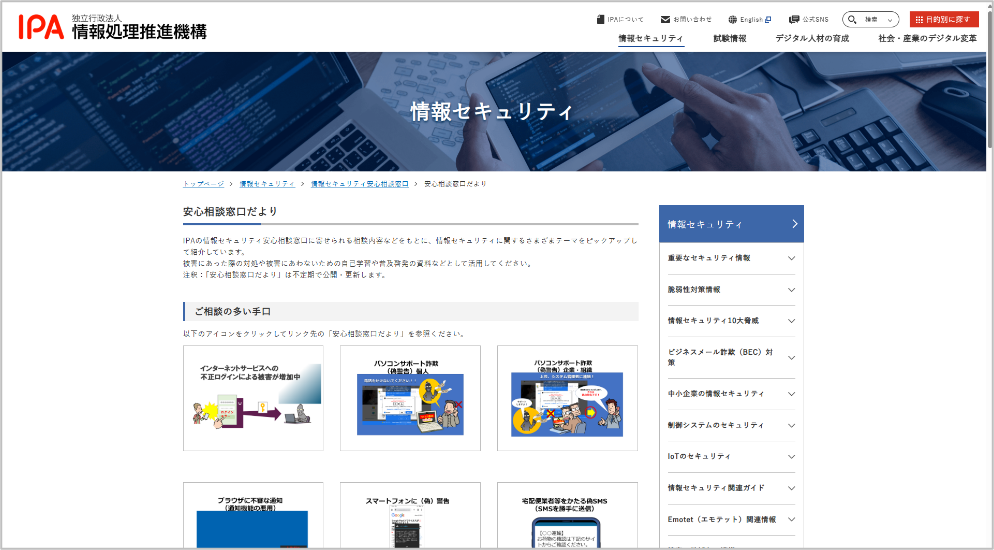Go to 情報セキュリティ安心相談窓口 in the breadcrumb

(x=359, y=184)
